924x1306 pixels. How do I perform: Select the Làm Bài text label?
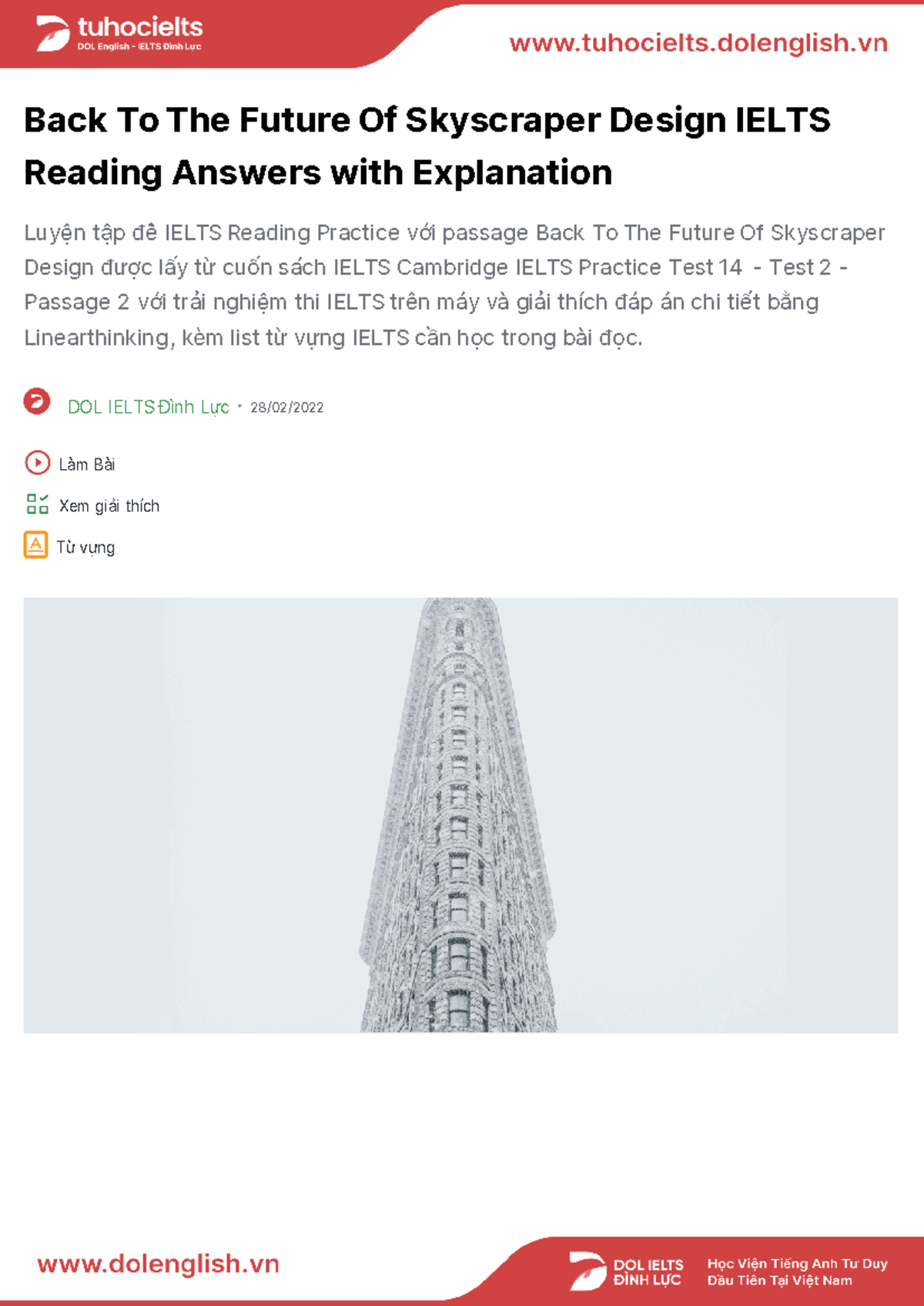click(x=87, y=464)
